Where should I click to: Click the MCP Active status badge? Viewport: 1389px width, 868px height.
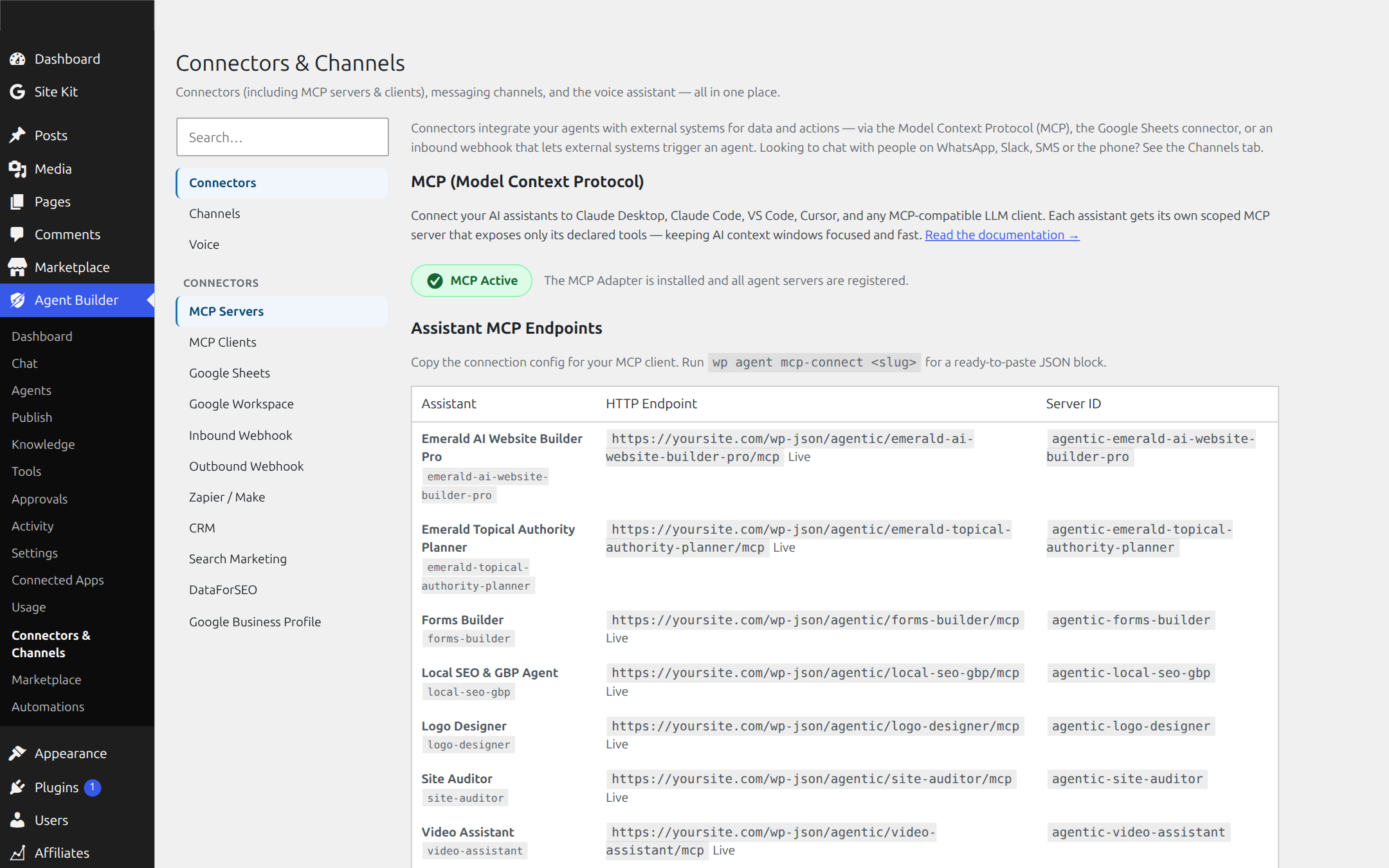coord(471,281)
